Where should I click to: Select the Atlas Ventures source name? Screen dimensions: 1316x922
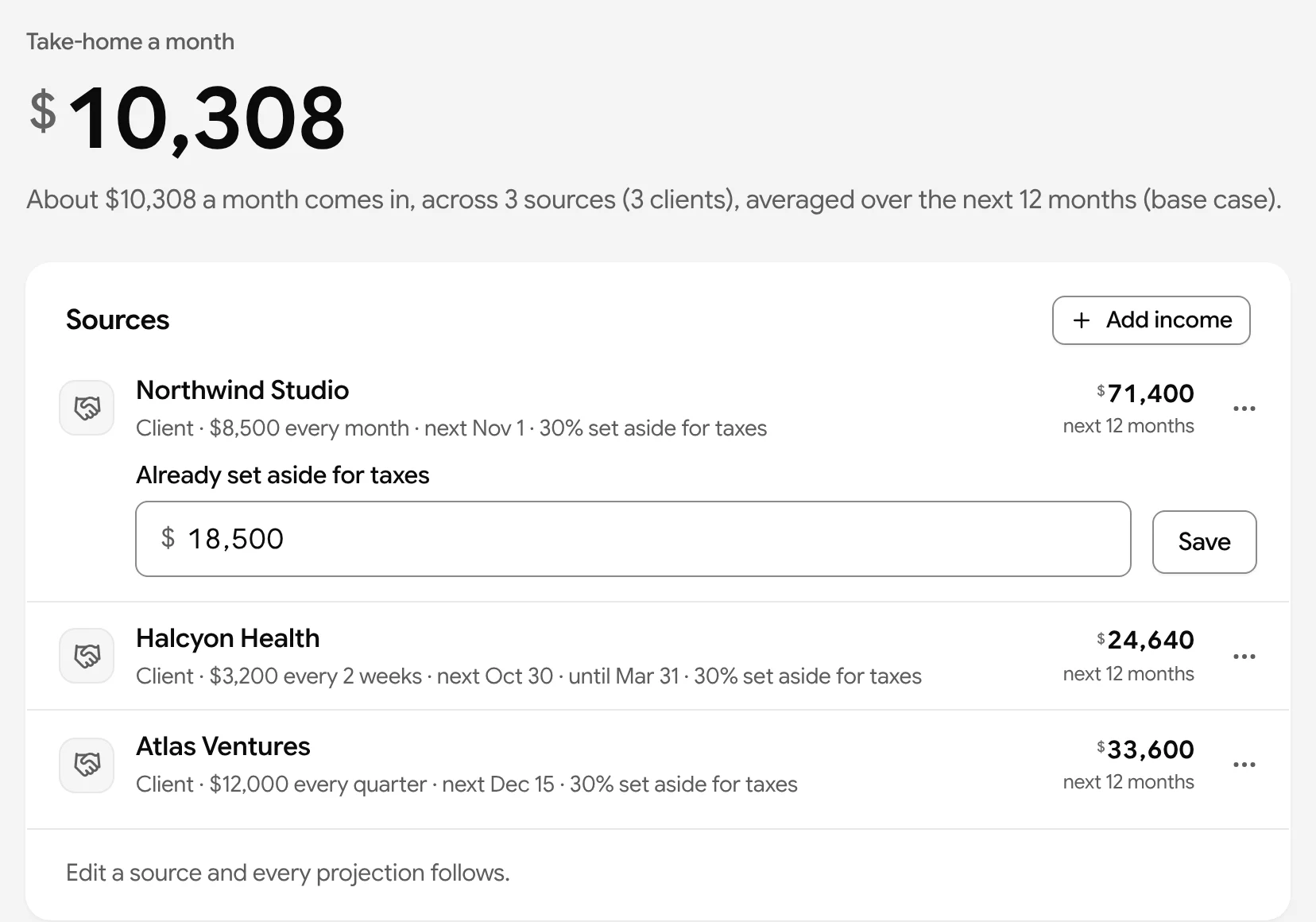[223, 746]
